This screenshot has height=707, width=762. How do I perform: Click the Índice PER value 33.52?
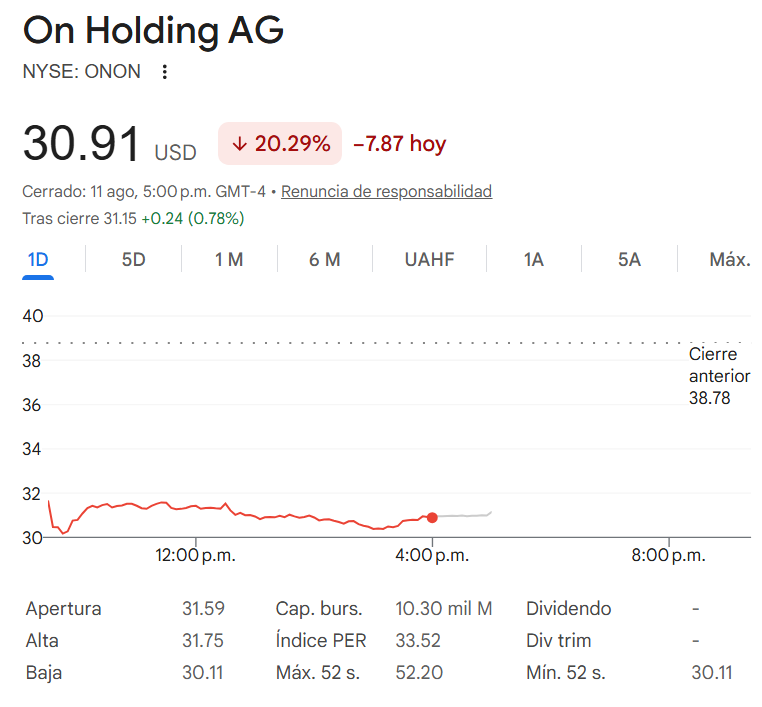point(418,641)
